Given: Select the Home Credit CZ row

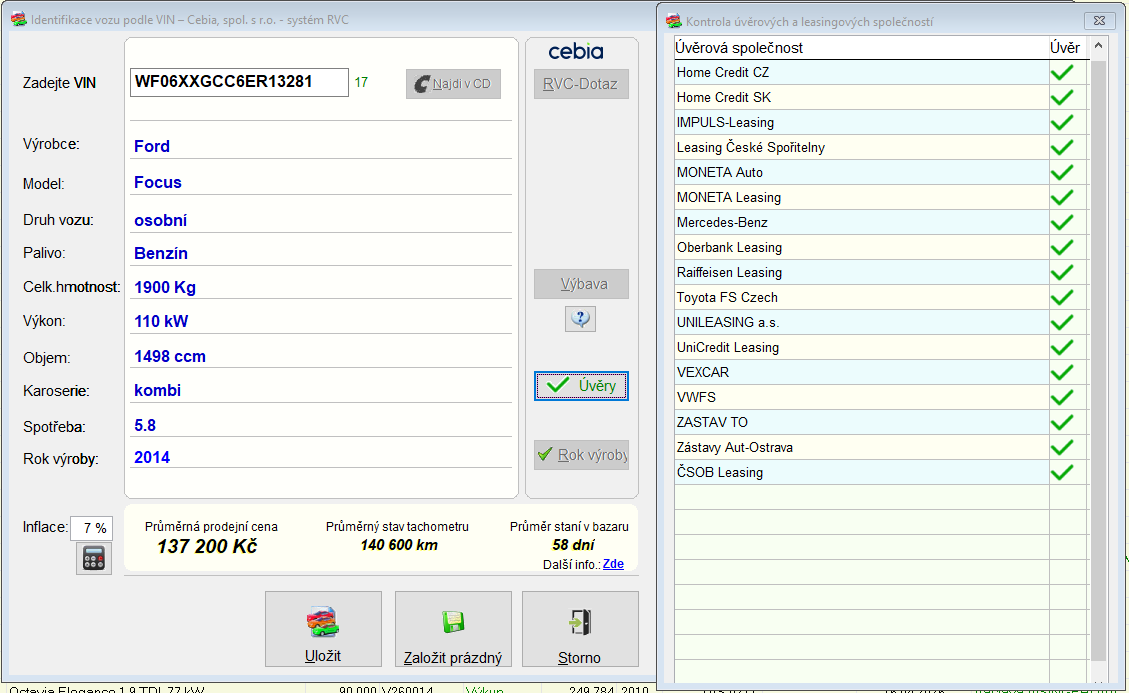Looking at the screenshot, I should (x=881, y=72).
